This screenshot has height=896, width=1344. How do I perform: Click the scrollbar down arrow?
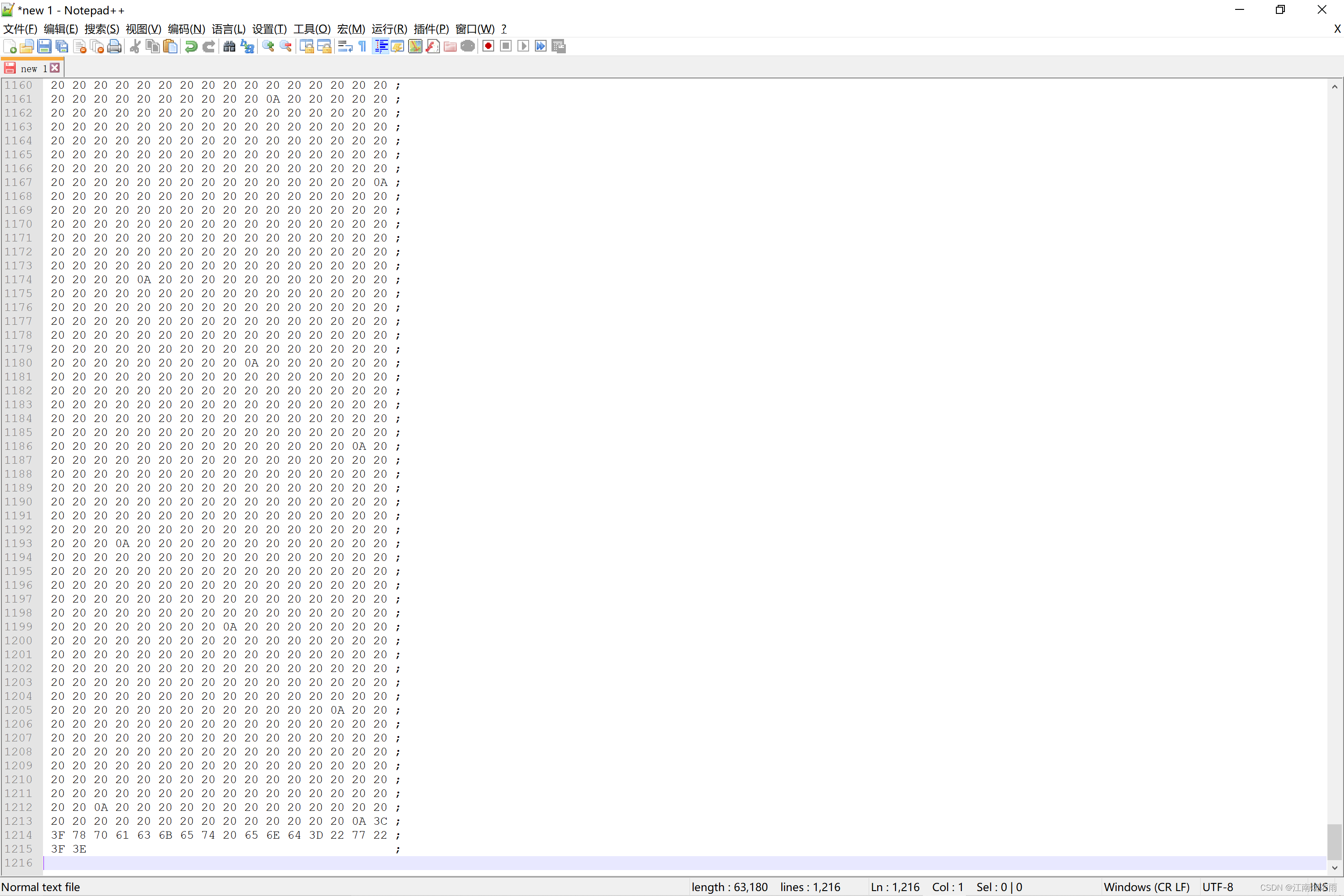pyautogui.click(x=1335, y=868)
